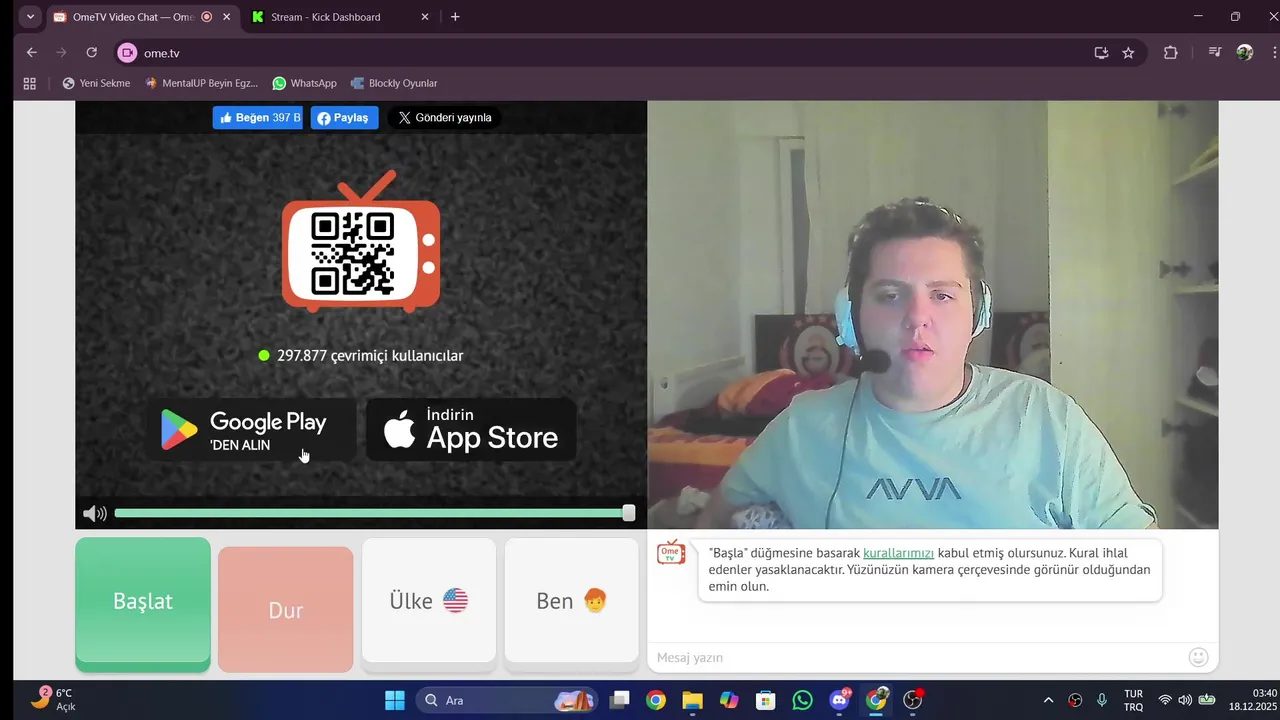Click the ome.tv address bar
This screenshot has height=720, width=1280.
[600, 53]
